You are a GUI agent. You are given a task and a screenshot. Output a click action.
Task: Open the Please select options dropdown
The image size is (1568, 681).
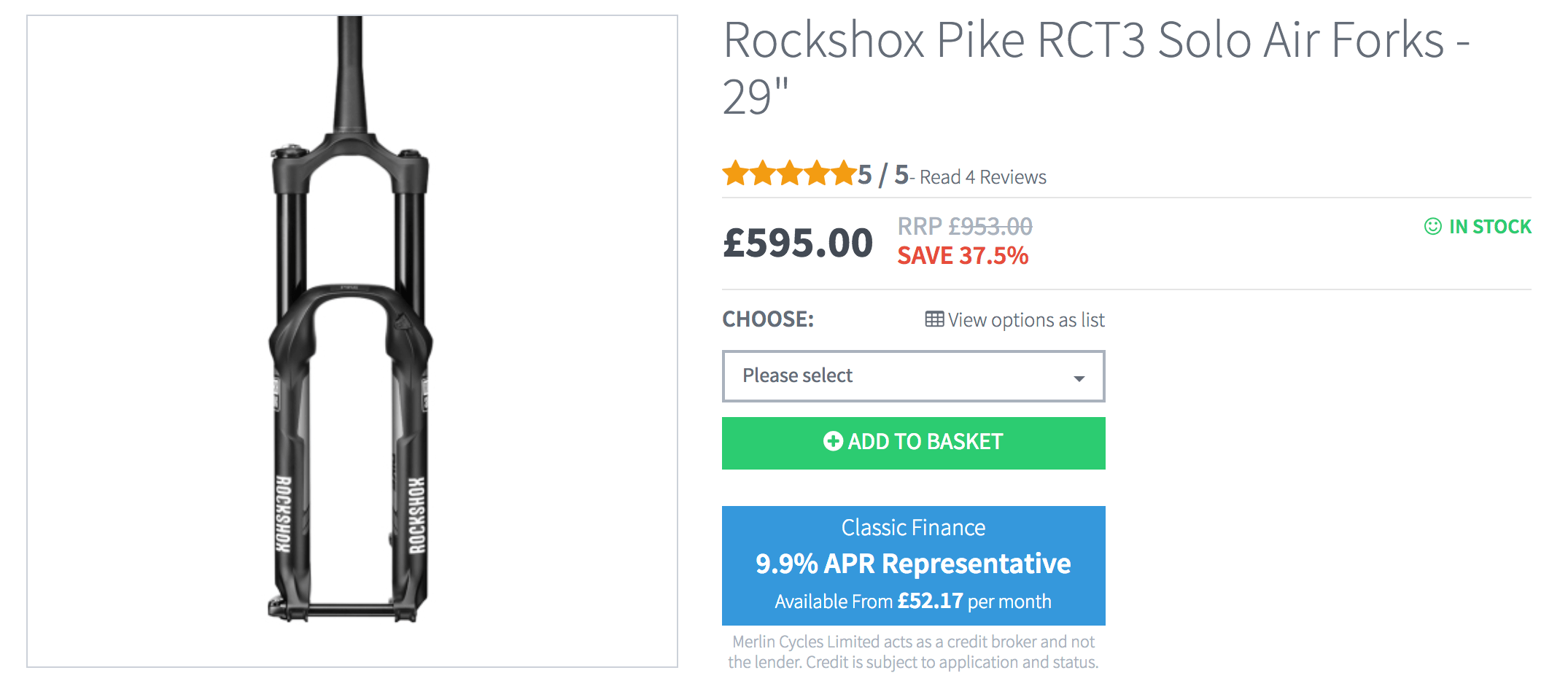[912, 376]
